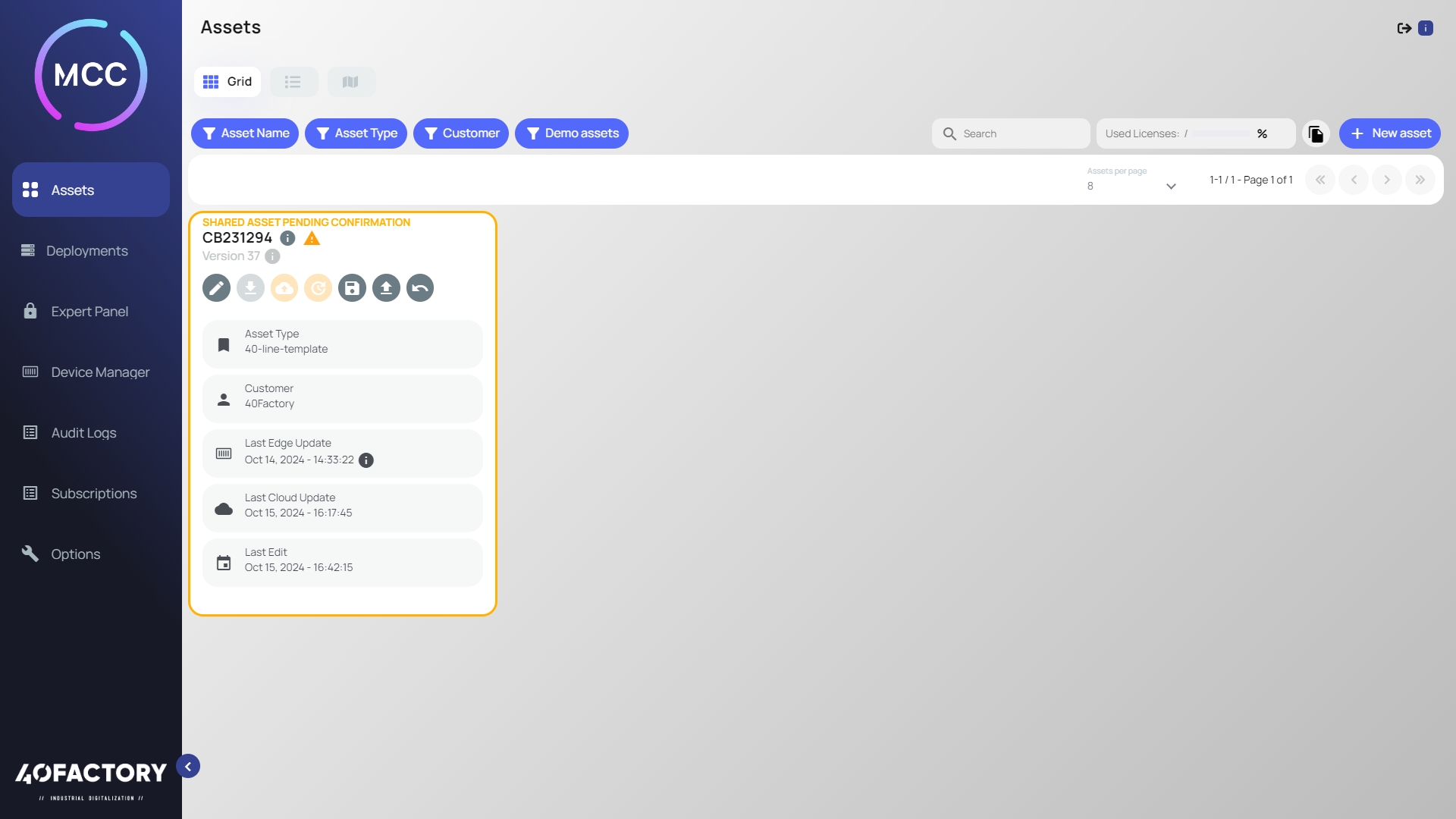Image resolution: width=1456 pixels, height=819 pixels.
Task: Click the orange warning triangle next to CB231294
Action: tap(312, 239)
